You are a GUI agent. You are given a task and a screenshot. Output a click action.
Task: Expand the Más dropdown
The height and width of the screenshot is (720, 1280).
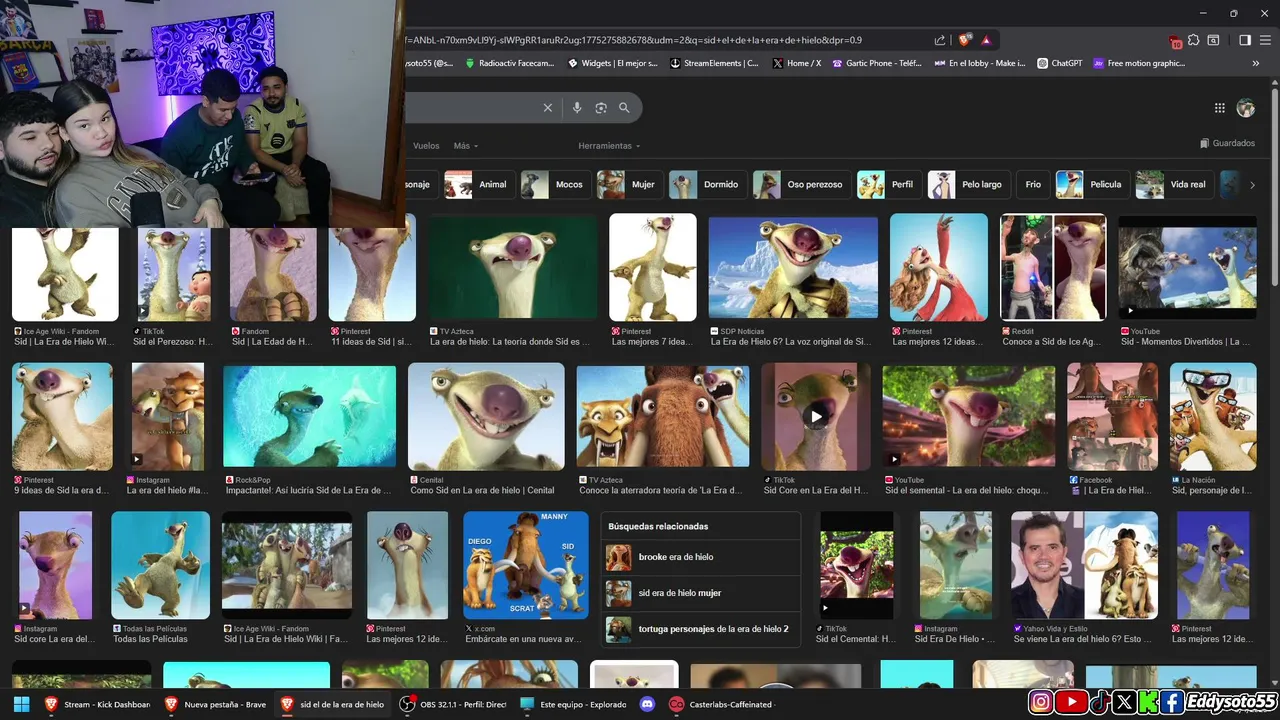click(x=465, y=146)
